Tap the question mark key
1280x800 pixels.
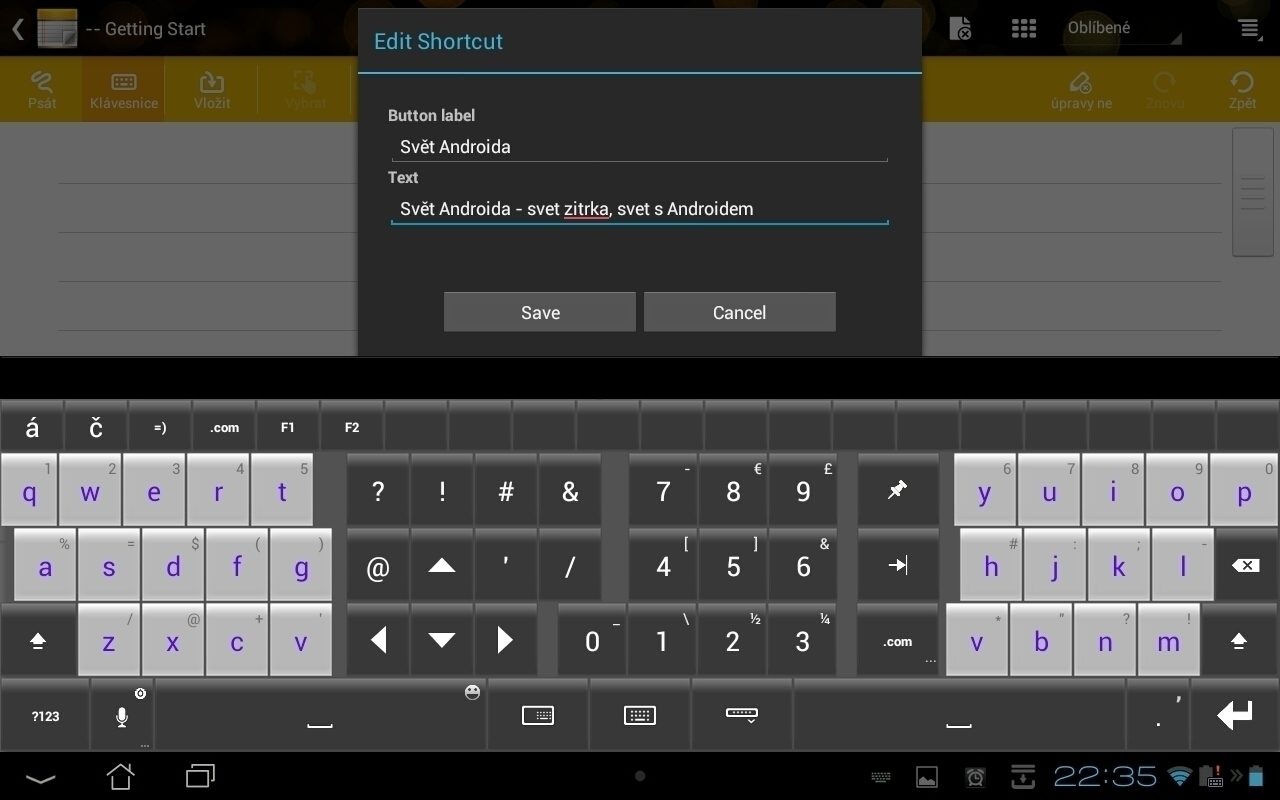378,490
